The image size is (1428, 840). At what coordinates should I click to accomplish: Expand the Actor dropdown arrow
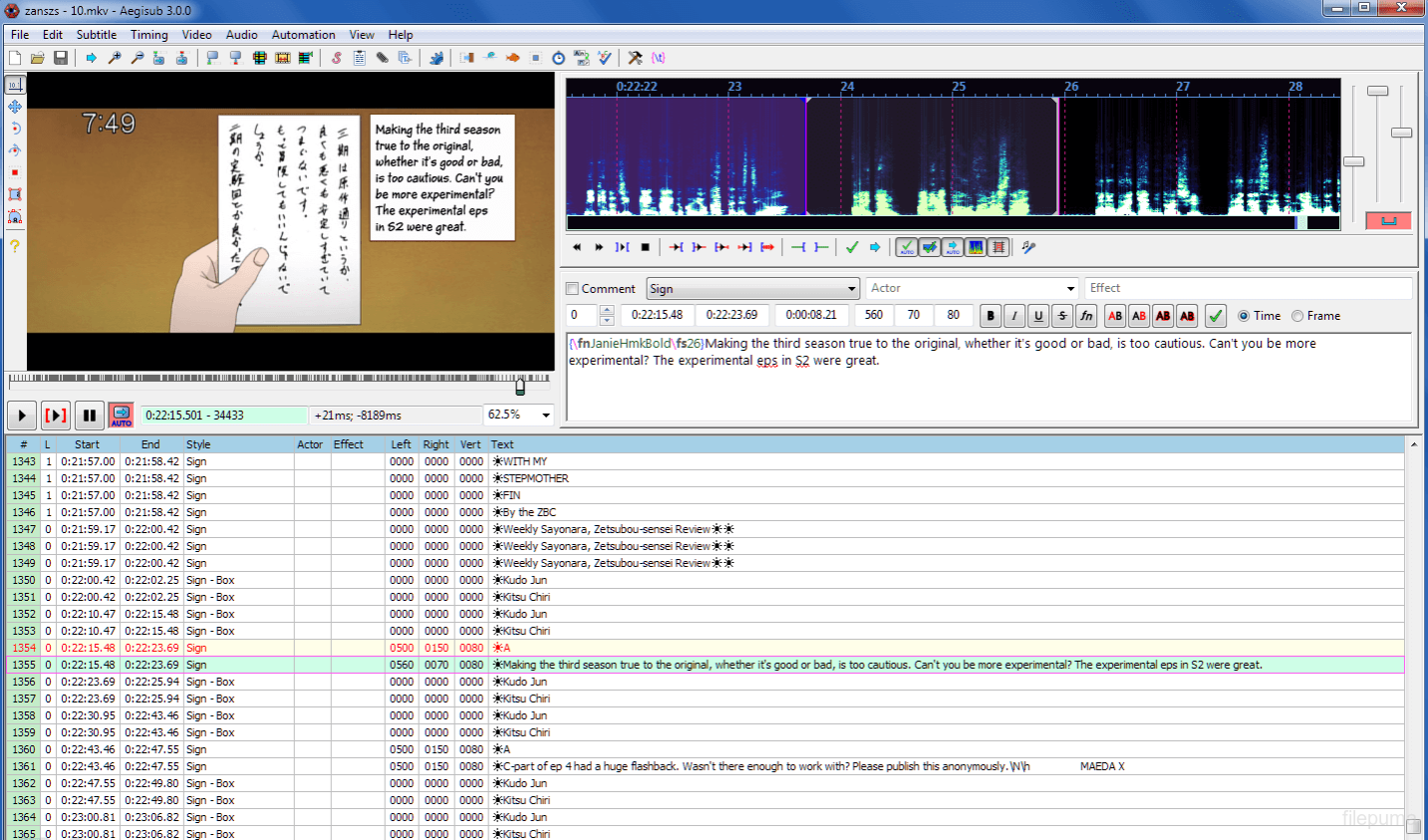[1070, 289]
